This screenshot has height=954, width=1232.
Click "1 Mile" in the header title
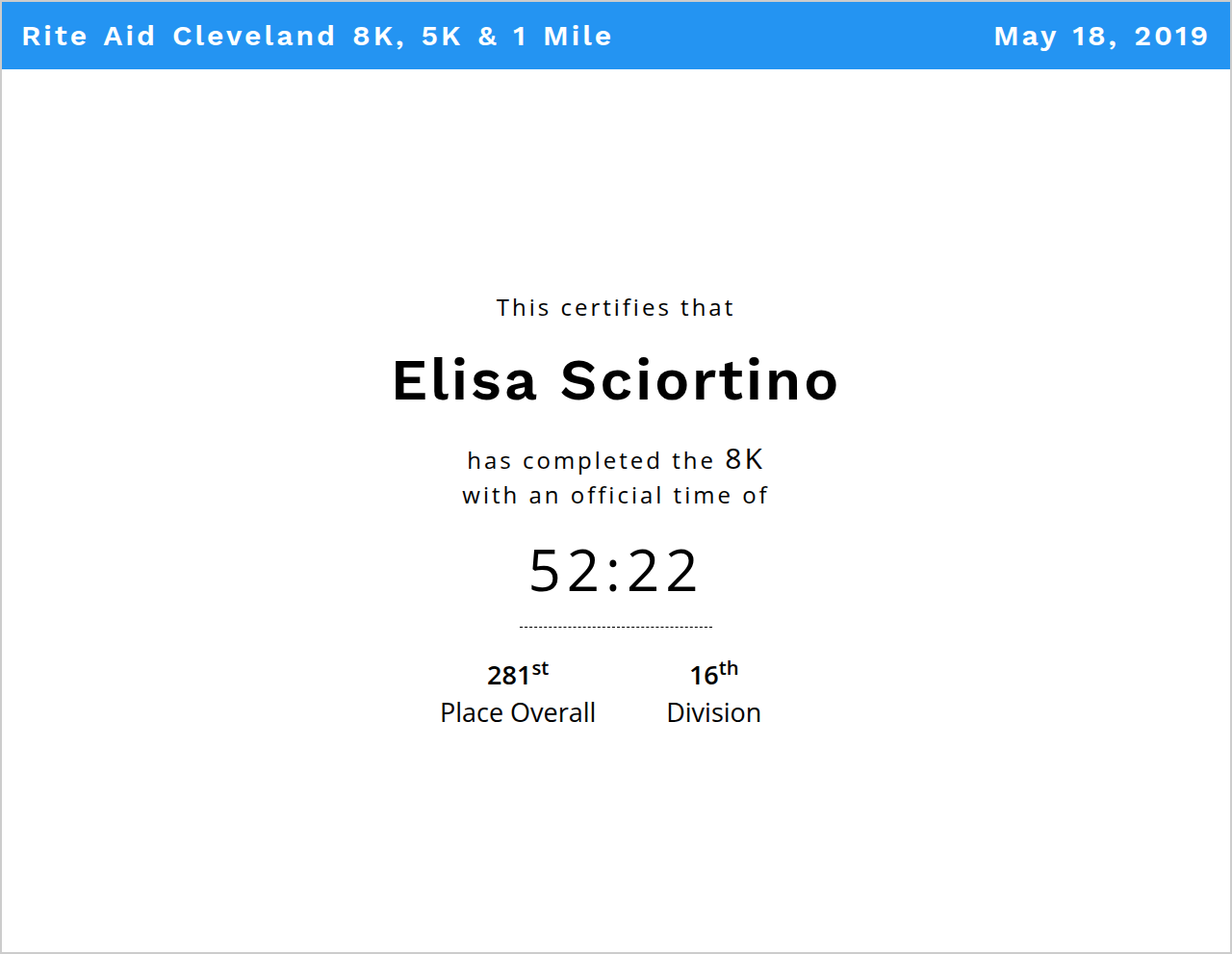click(562, 37)
